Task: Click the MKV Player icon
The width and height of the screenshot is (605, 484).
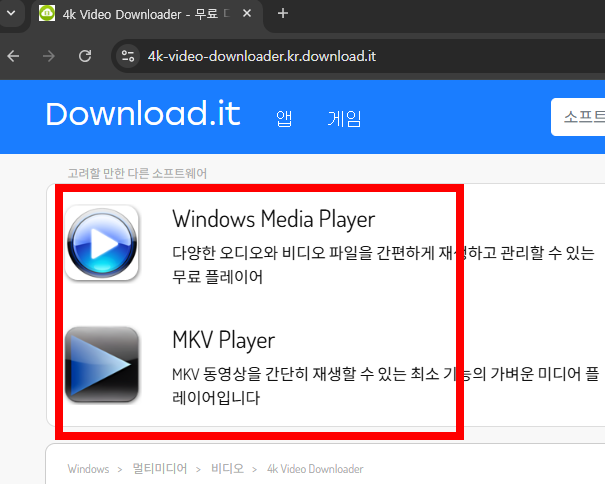Action: [x=102, y=365]
